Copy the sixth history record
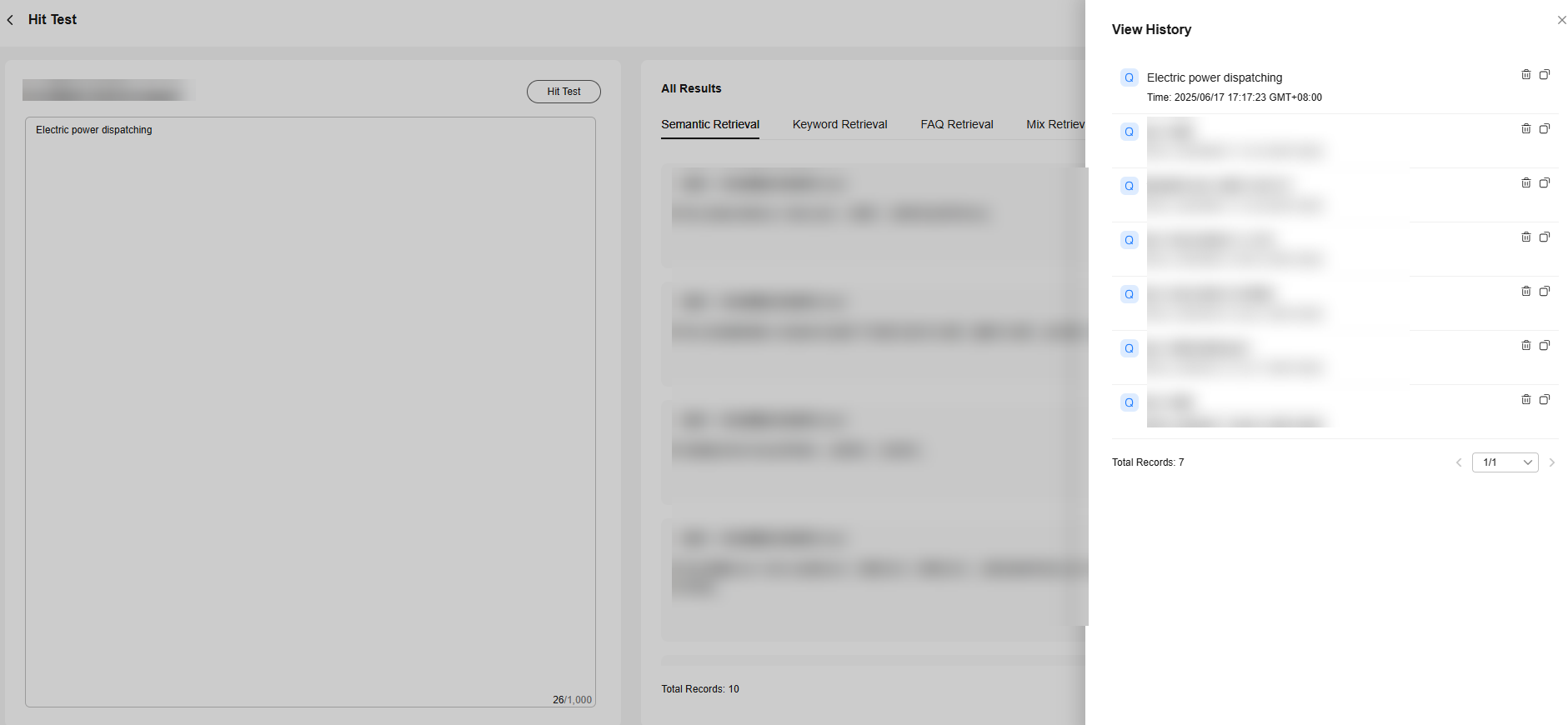 tap(1544, 345)
